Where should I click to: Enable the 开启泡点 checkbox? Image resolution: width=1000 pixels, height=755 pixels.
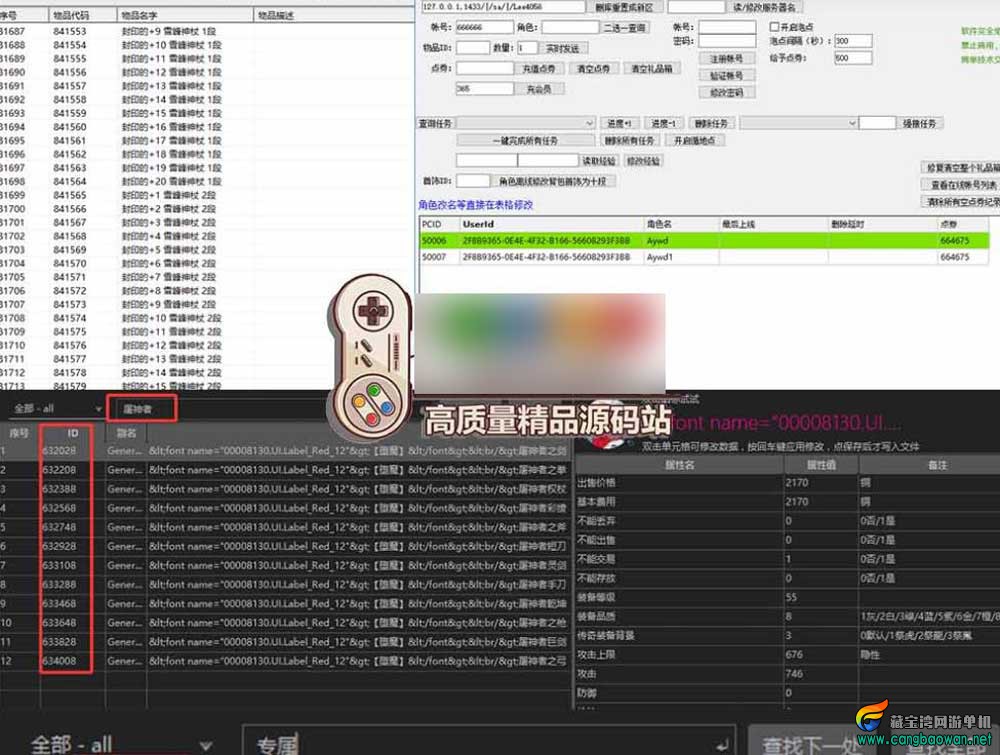click(774, 27)
